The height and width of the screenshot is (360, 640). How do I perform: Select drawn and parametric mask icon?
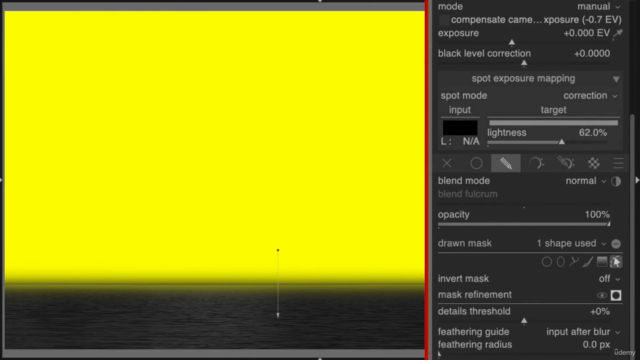[x=566, y=163]
